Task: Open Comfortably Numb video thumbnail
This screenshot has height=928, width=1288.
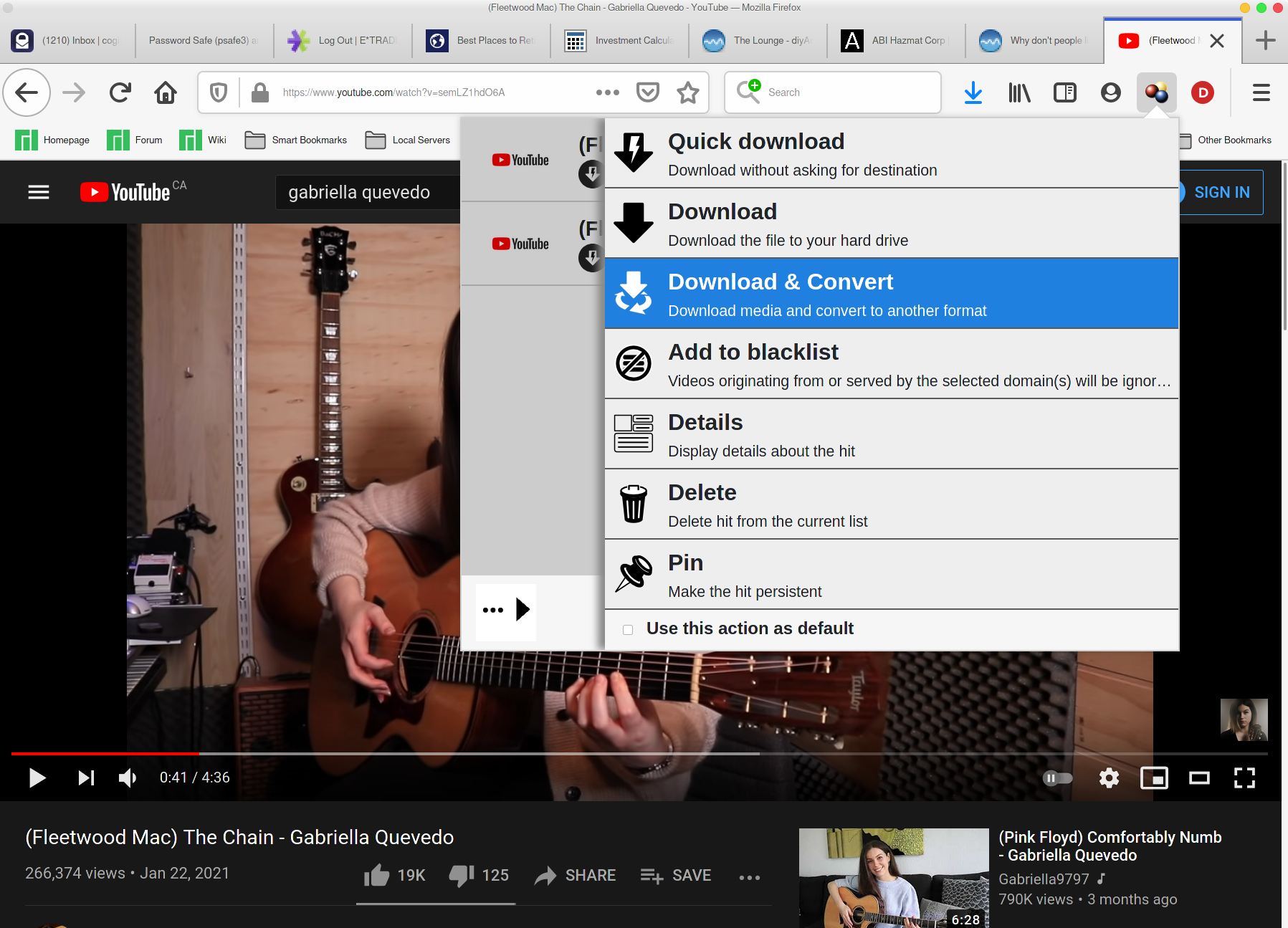Action: click(x=894, y=878)
